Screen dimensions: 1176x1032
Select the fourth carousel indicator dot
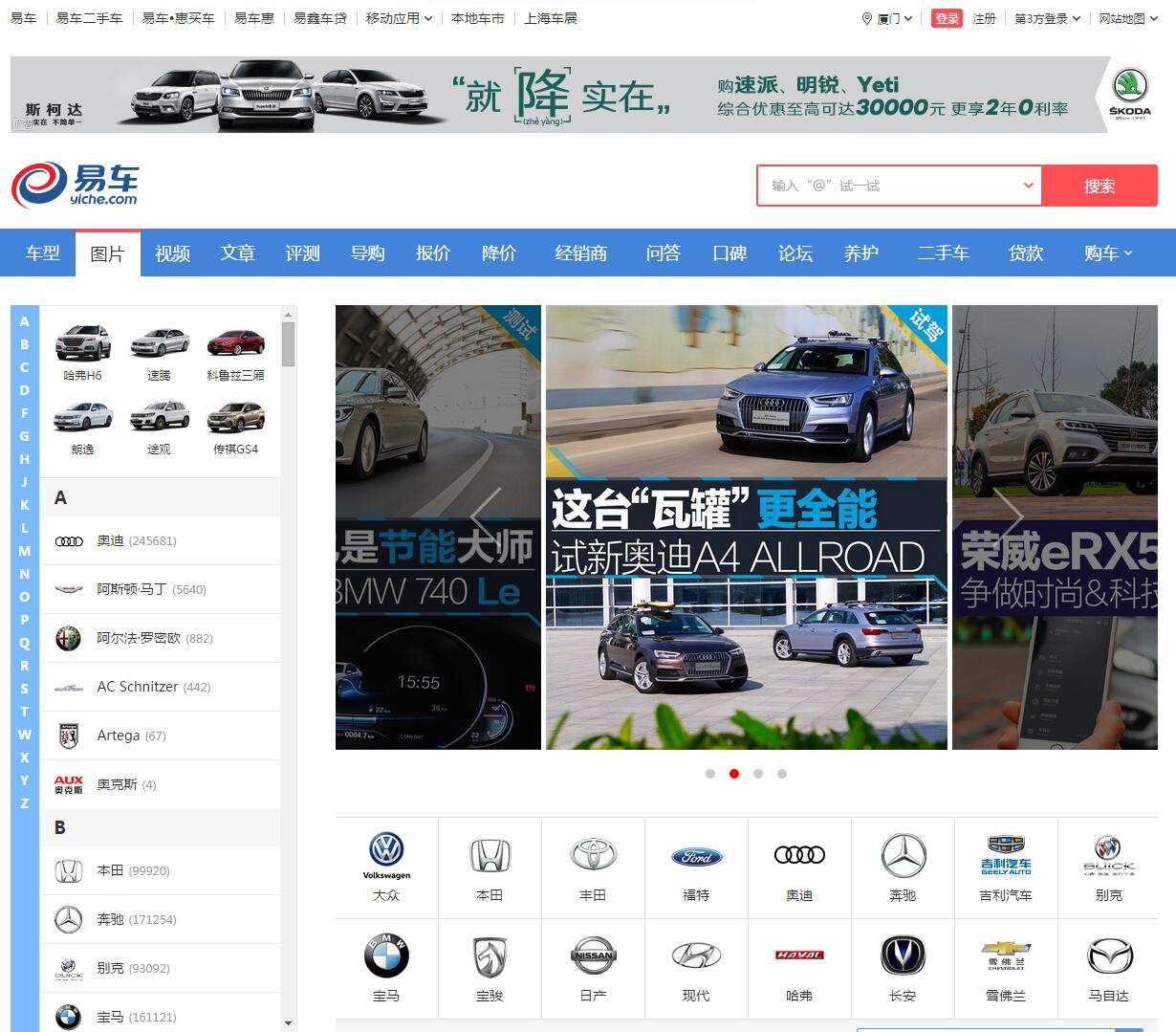click(x=782, y=774)
